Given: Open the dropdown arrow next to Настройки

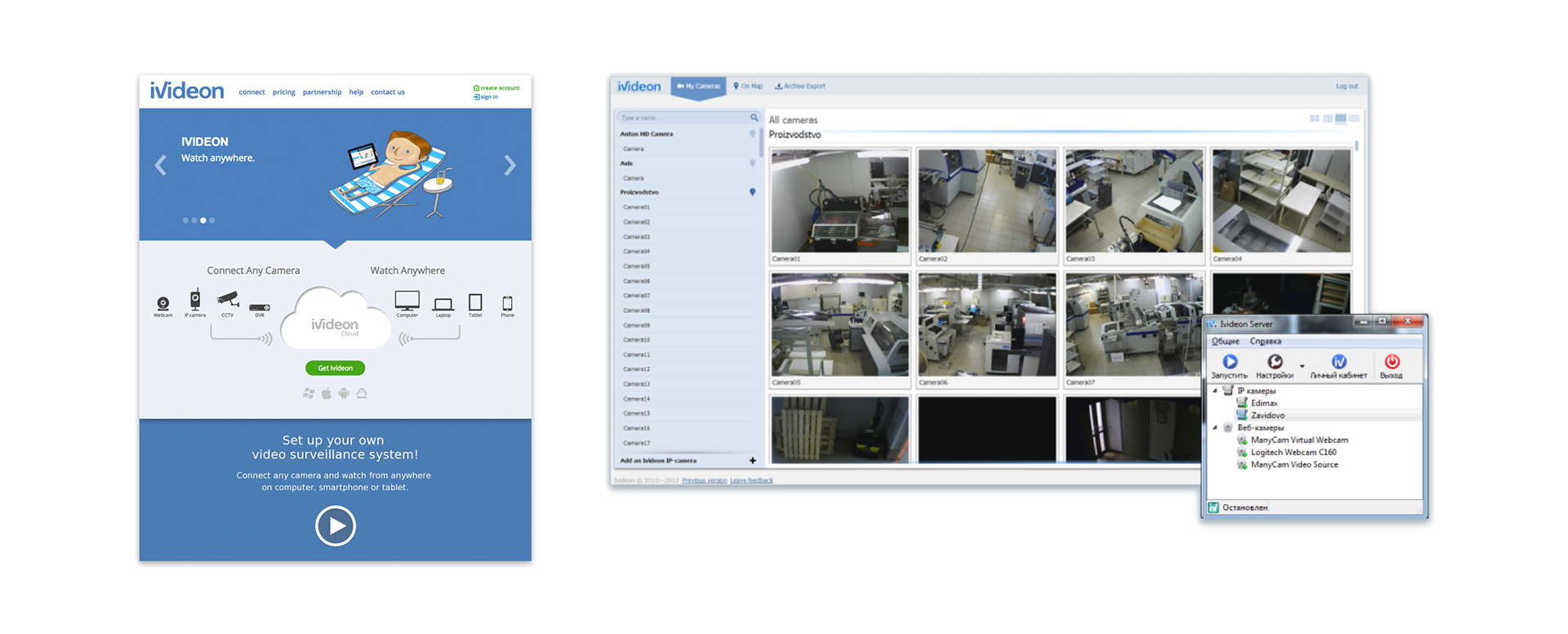Looking at the screenshot, I should (1302, 366).
